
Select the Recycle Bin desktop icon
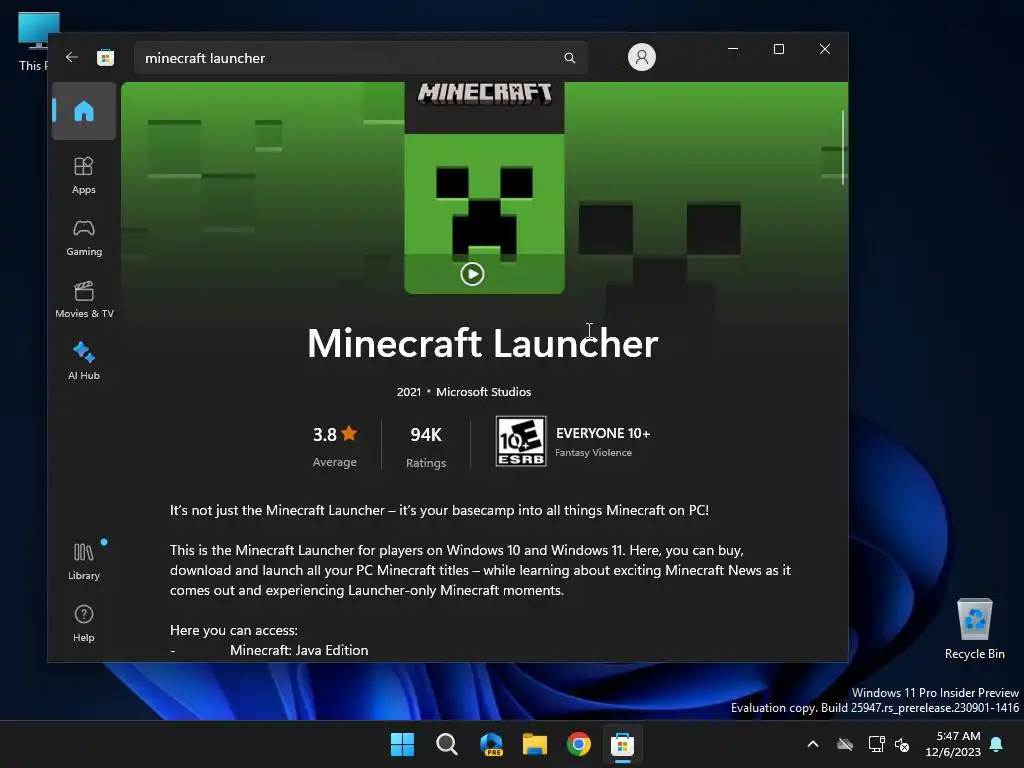974,629
